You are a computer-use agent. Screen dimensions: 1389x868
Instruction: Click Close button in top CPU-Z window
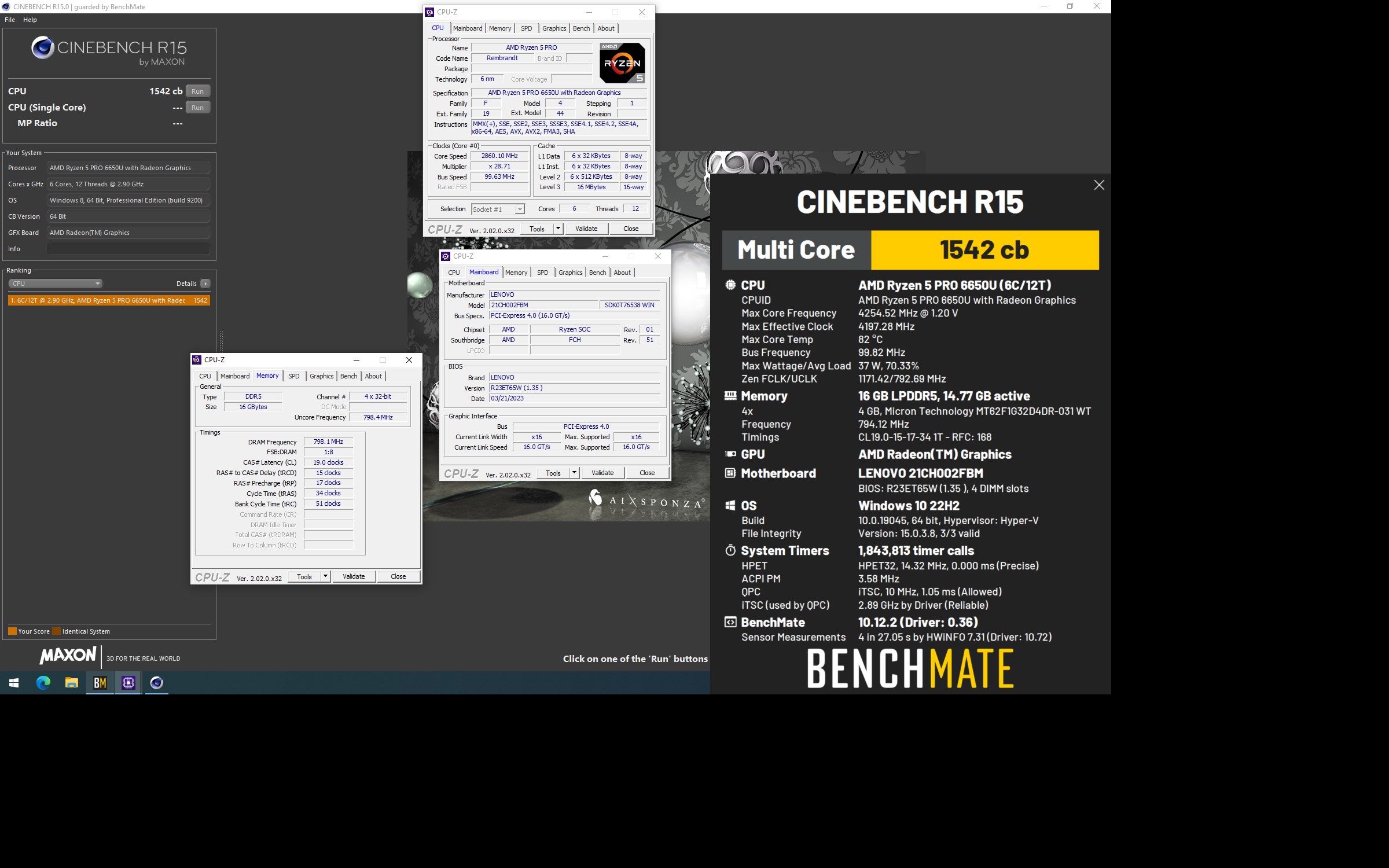point(631,229)
